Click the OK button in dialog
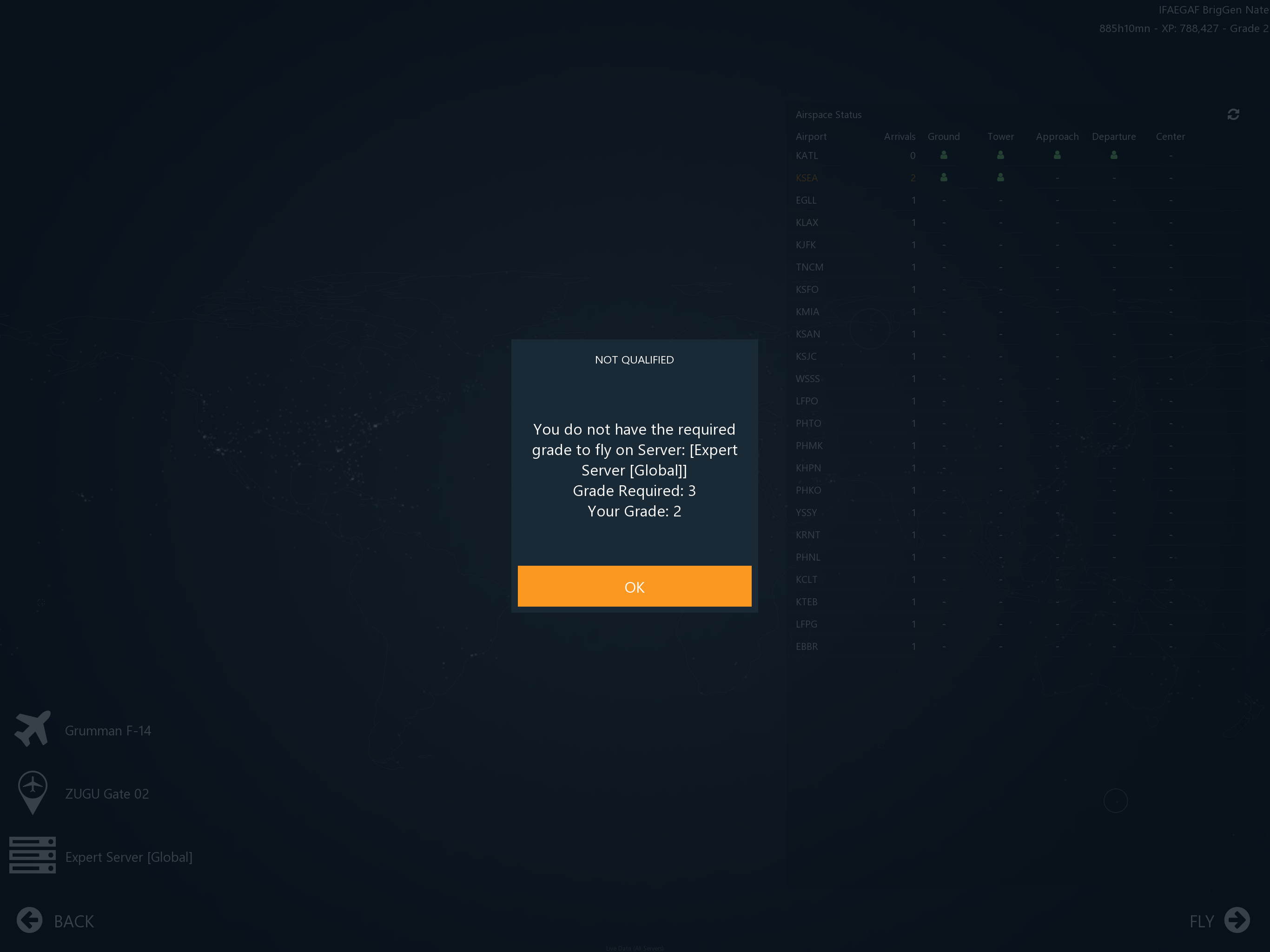The image size is (1270, 952). [634, 586]
